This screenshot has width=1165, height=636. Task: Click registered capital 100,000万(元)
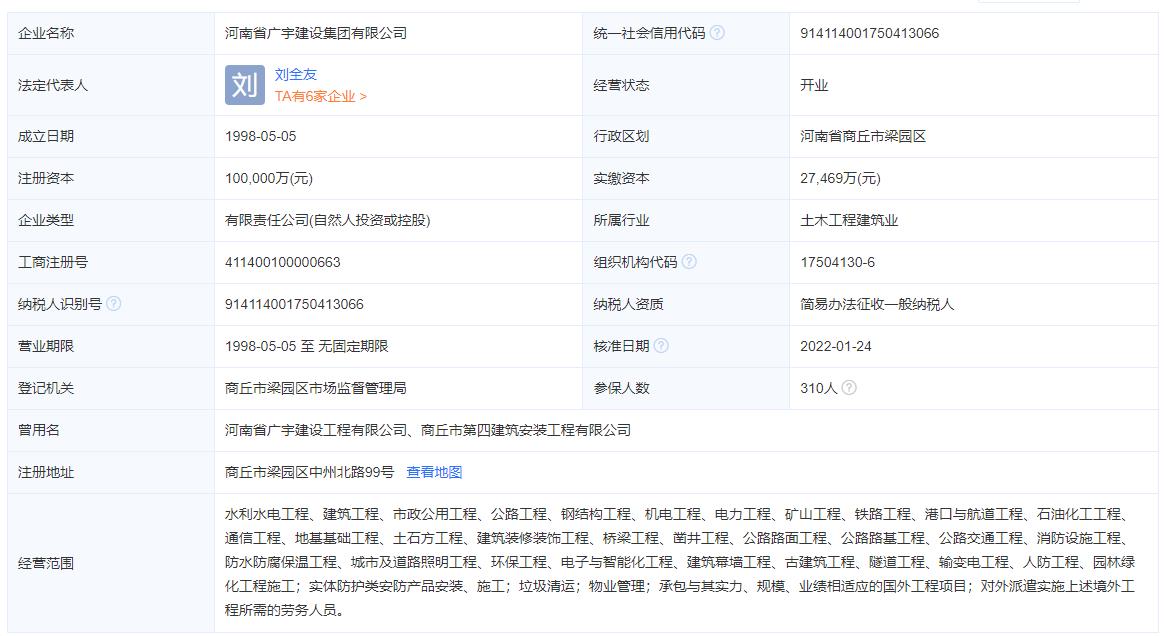pos(269,178)
